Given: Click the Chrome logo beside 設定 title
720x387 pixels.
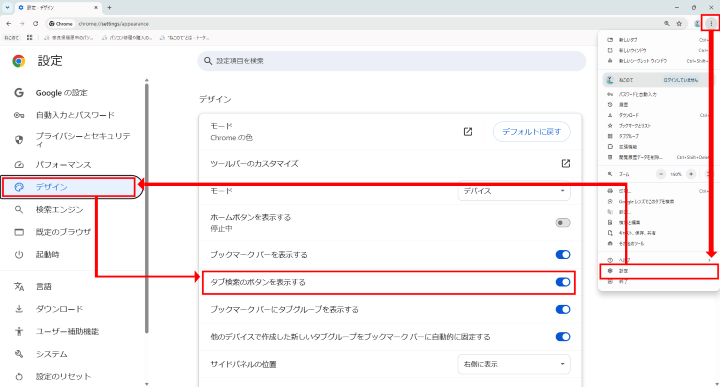Looking at the screenshot, I should pos(19,61).
